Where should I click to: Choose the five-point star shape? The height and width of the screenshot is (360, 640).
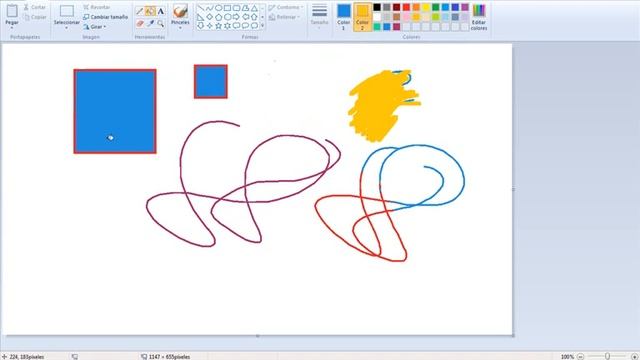tap(218, 26)
